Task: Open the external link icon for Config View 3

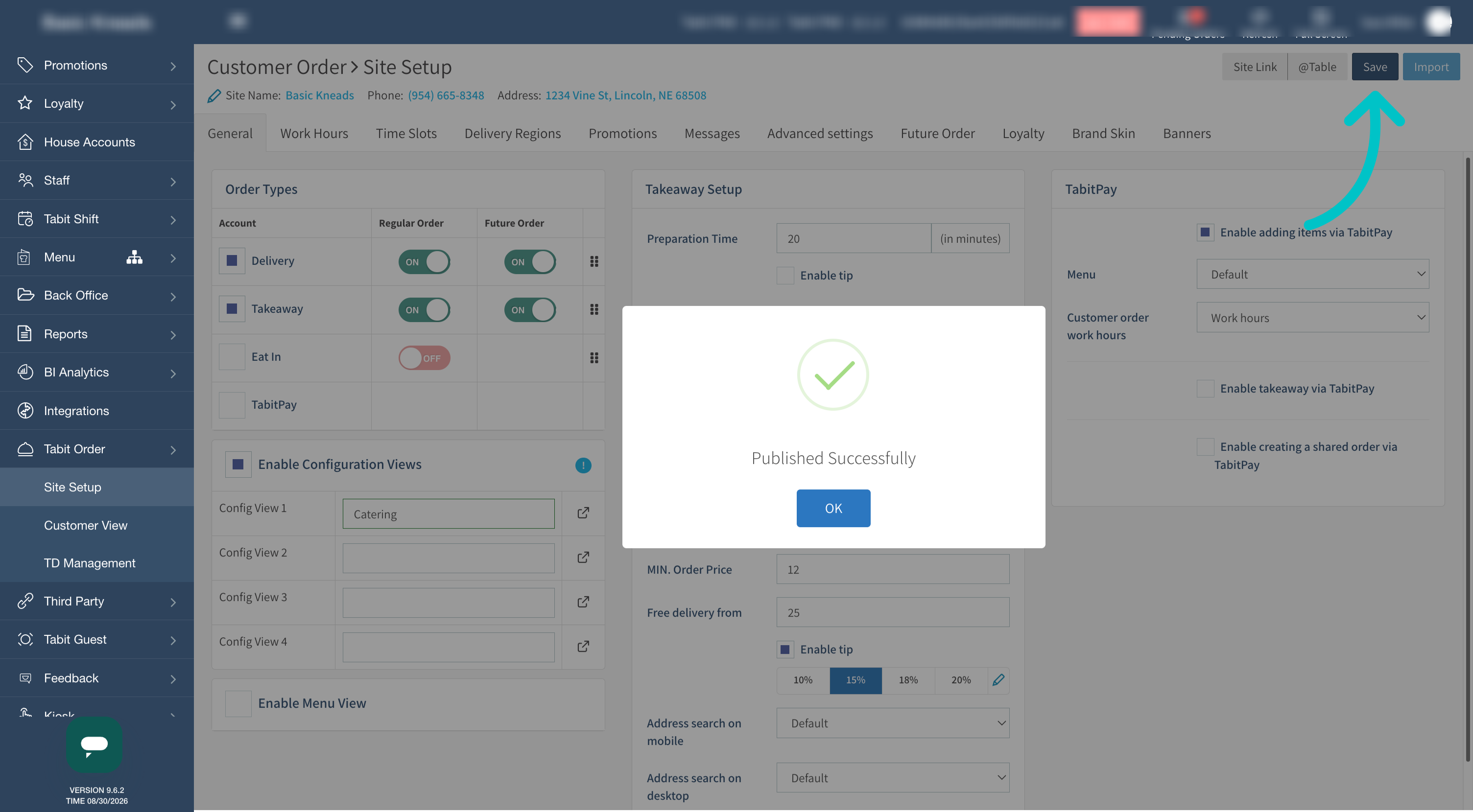Action: tap(583, 602)
